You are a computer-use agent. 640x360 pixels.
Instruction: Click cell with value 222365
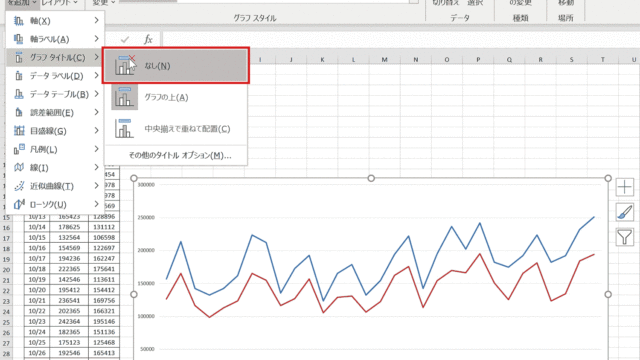pyautogui.click(x=69, y=269)
